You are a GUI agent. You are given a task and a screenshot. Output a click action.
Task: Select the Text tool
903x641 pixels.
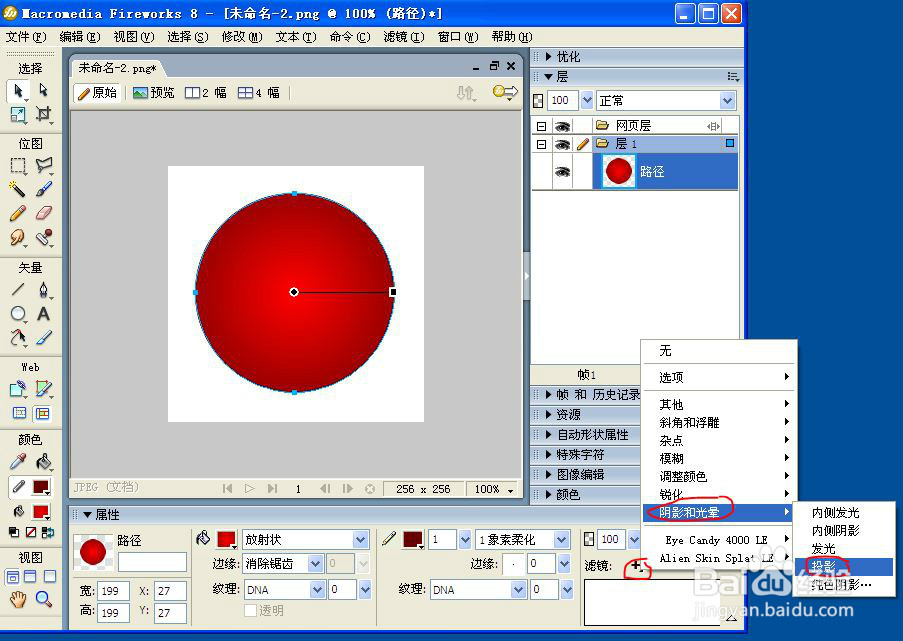(43, 314)
